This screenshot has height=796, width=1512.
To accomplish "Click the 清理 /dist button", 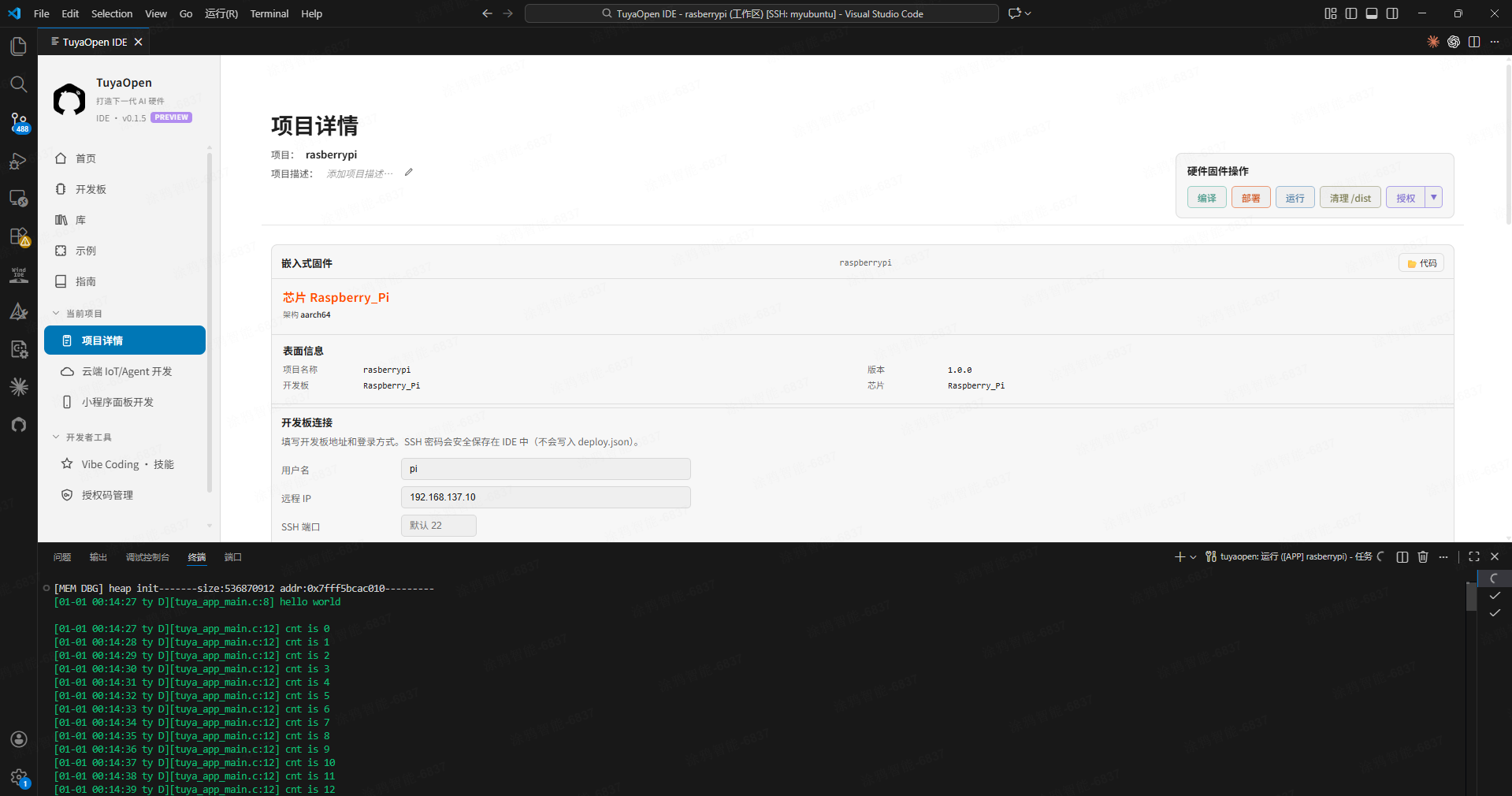I will (x=1350, y=198).
